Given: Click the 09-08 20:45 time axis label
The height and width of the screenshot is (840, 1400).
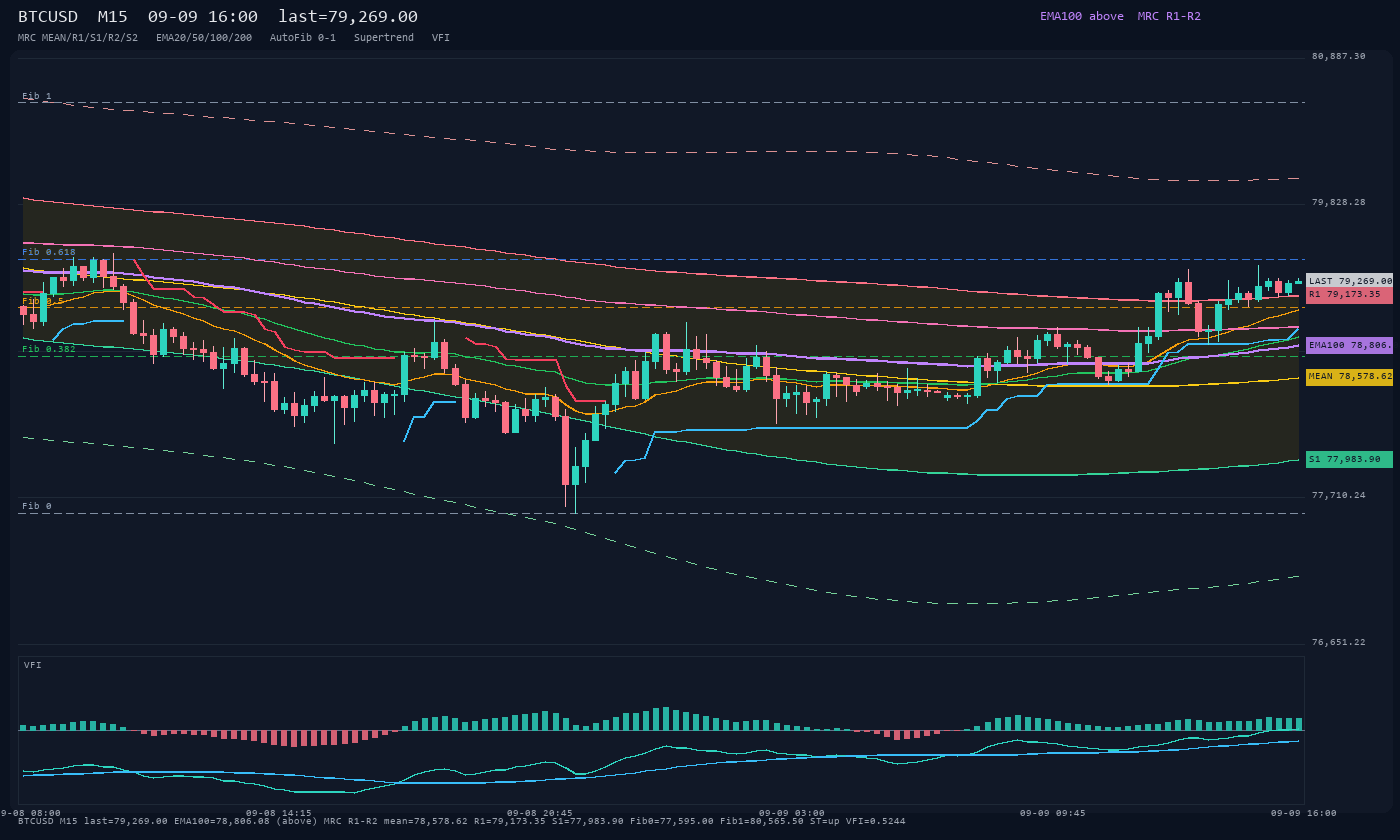Looking at the screenshot, I should (540, 813).
